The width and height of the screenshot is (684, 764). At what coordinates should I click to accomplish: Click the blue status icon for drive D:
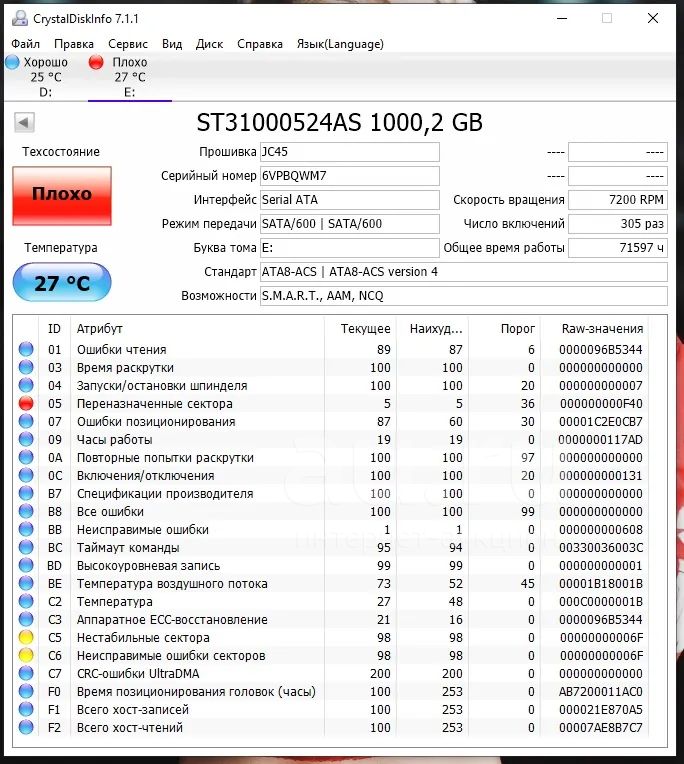12,62
